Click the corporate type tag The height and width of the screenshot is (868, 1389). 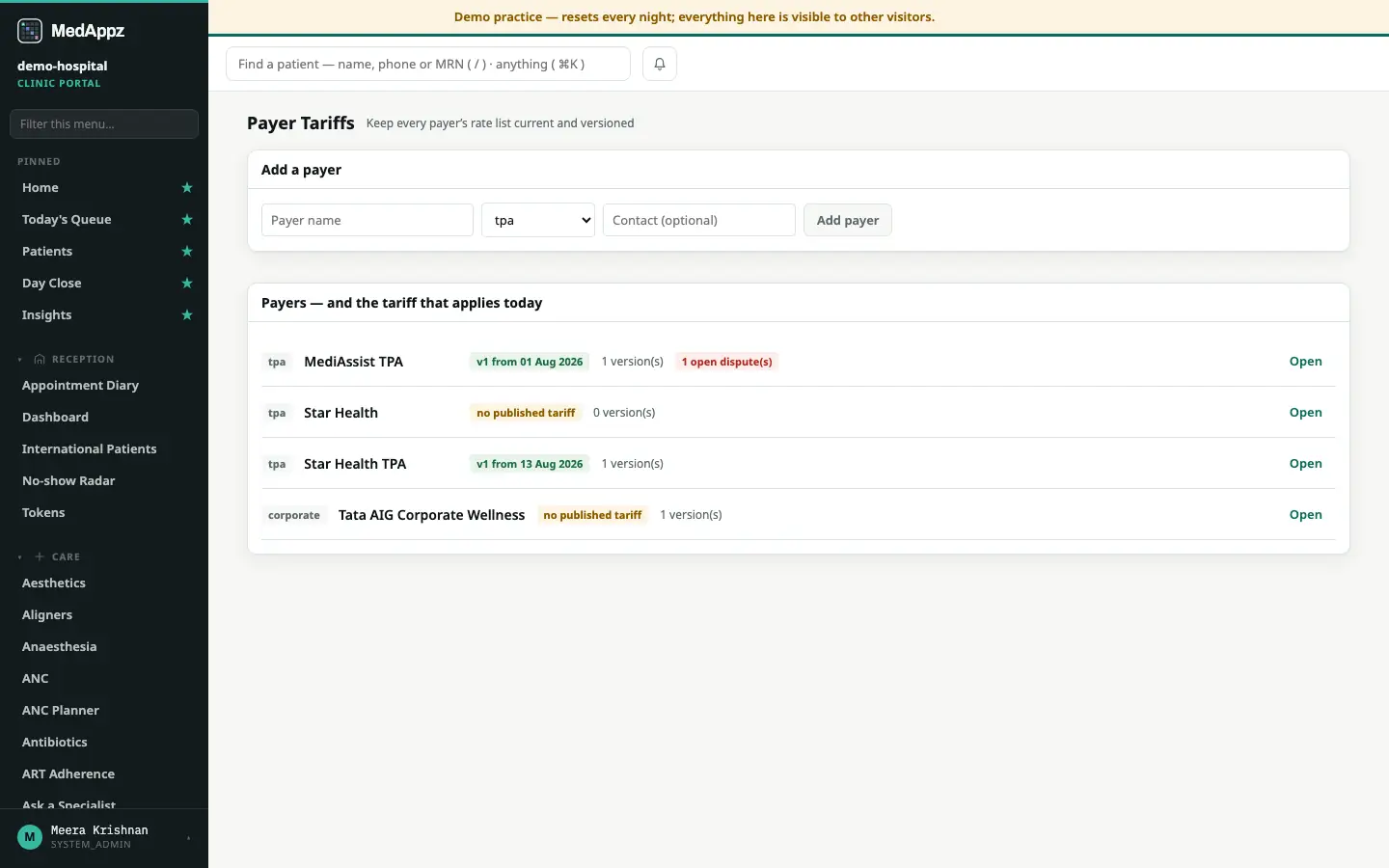294,515
